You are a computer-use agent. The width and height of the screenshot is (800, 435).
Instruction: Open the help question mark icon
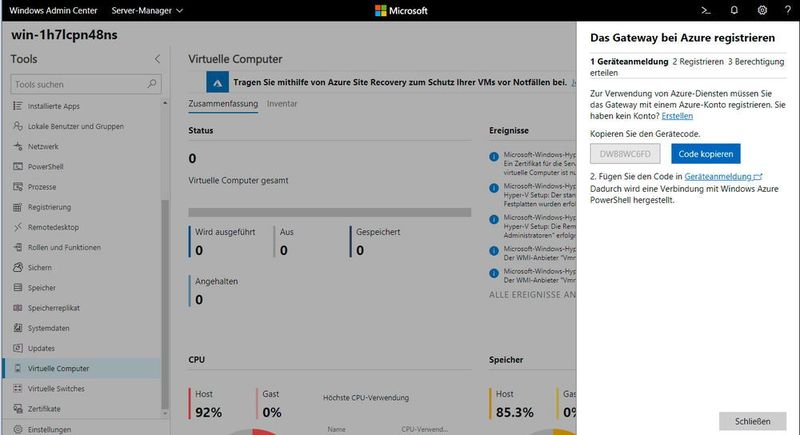click(788, 10)
